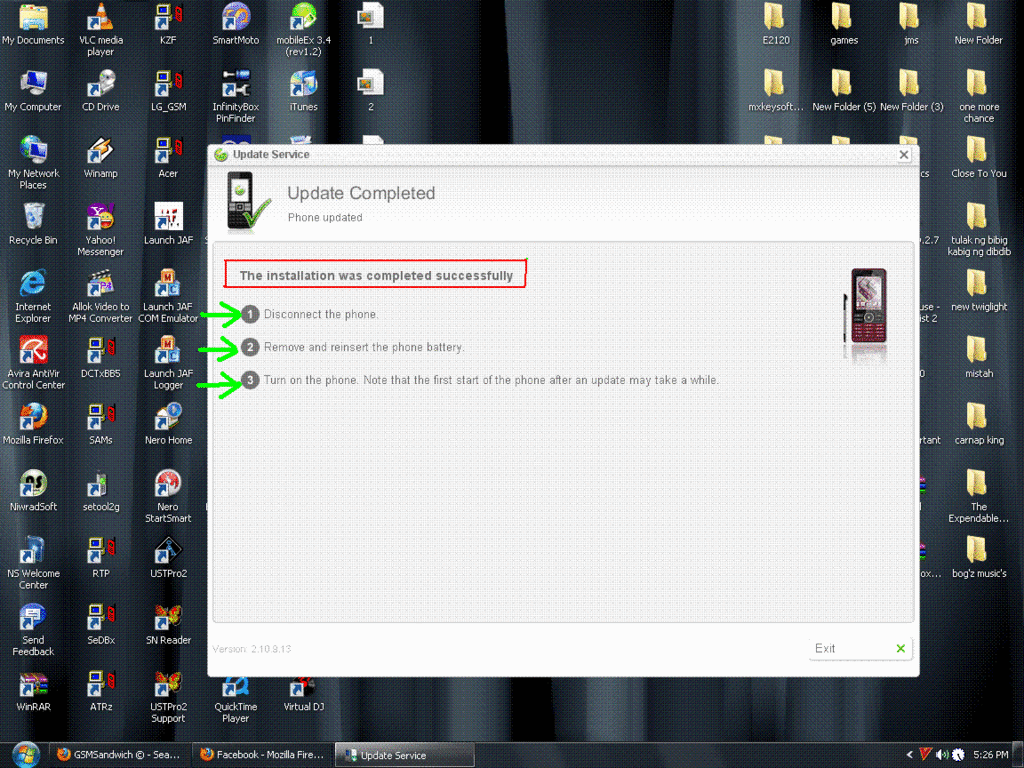
Task: Open the Close To You folder
Action: [978, 158]
